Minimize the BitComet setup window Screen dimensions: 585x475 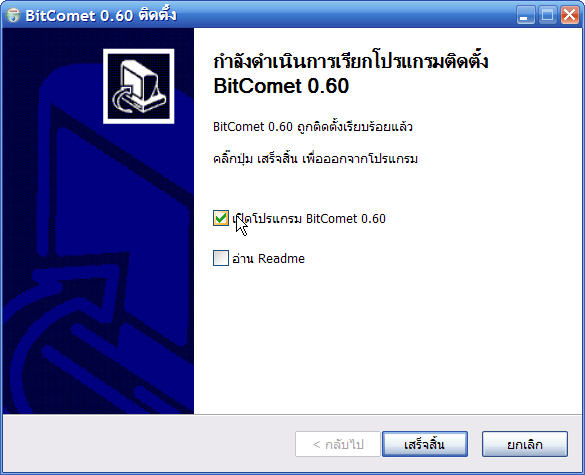pyautogui.click(x=525, y=15)
